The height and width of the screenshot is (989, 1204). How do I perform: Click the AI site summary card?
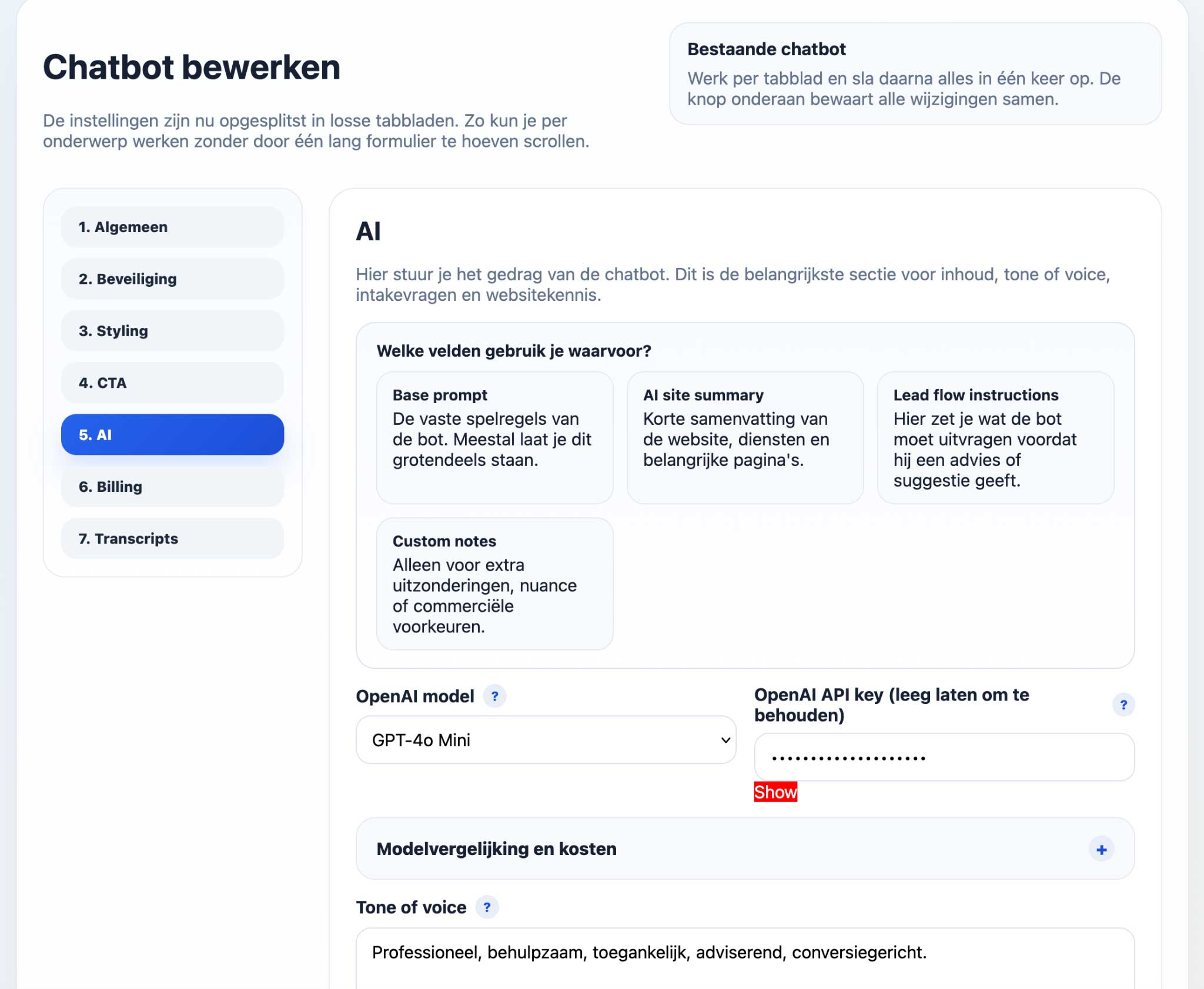coord(745,437)
